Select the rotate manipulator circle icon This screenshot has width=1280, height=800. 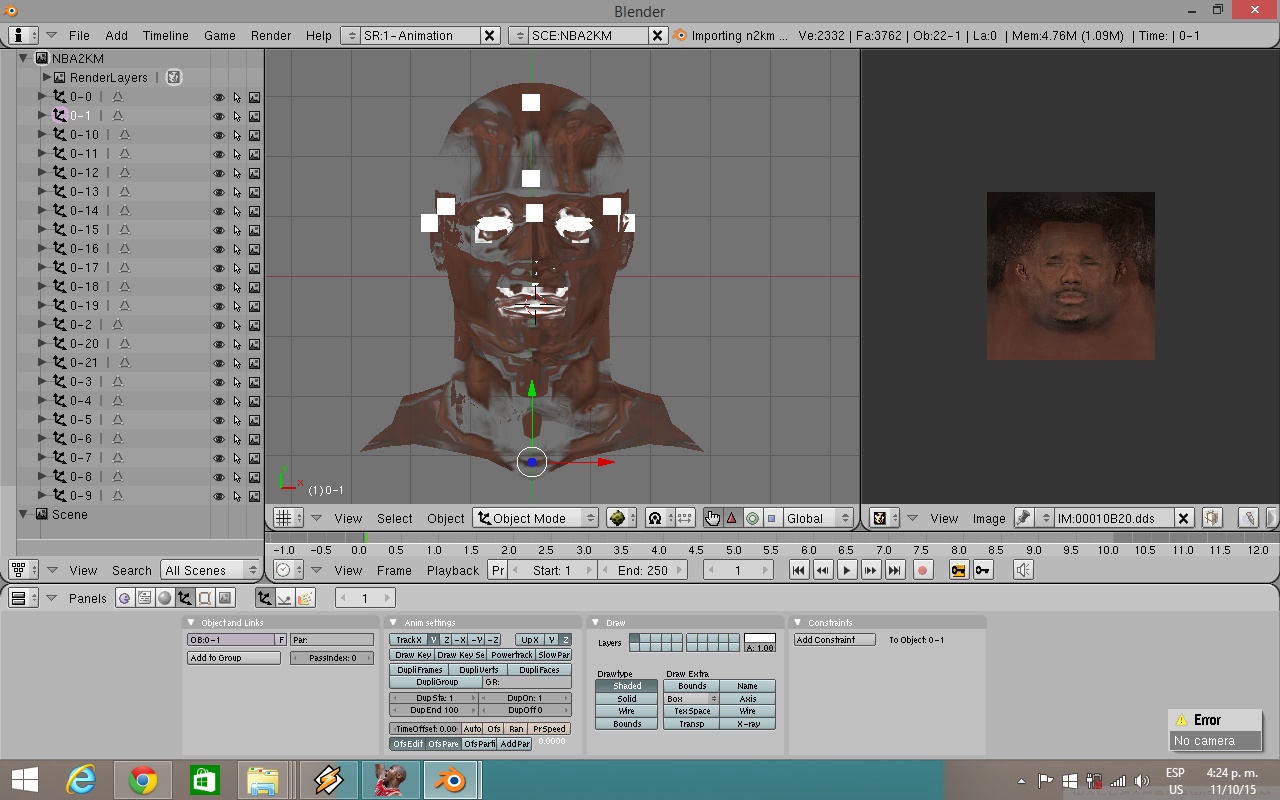coord(752,518)
